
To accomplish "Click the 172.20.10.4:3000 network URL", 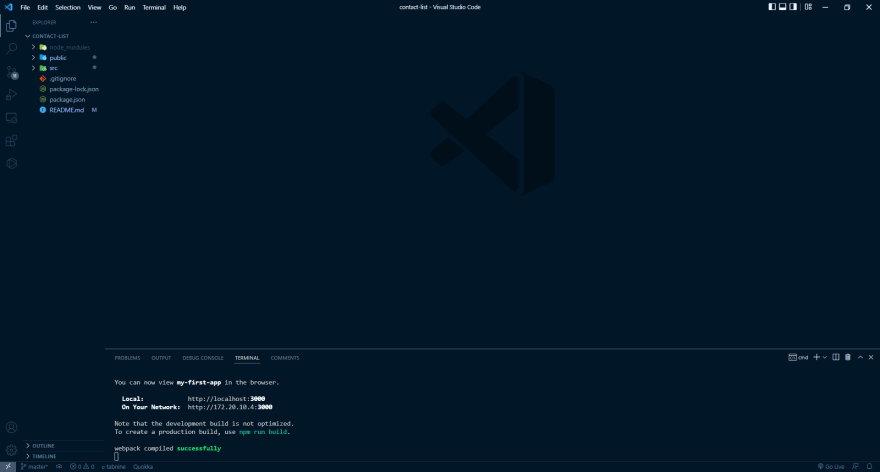I will click(x=230, y=407).
